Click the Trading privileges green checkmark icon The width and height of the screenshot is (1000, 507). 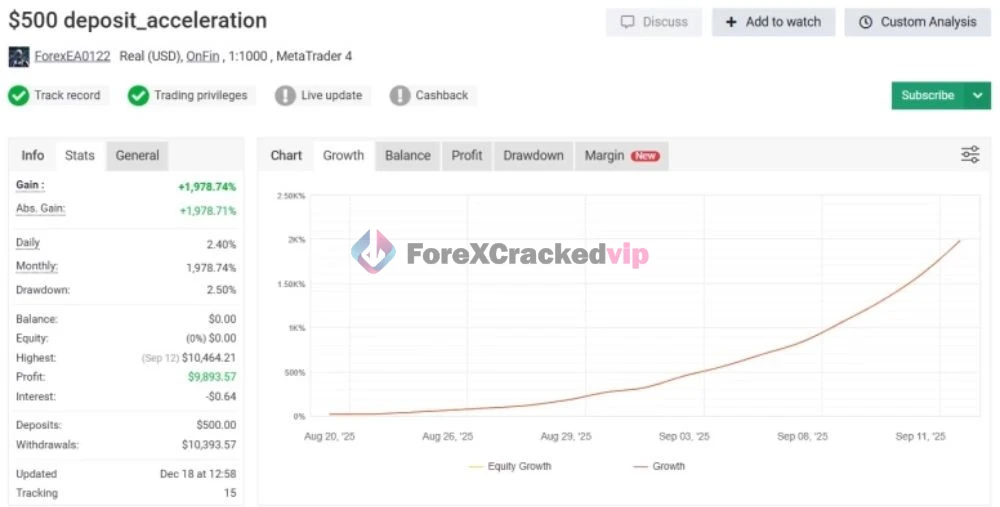138,96
